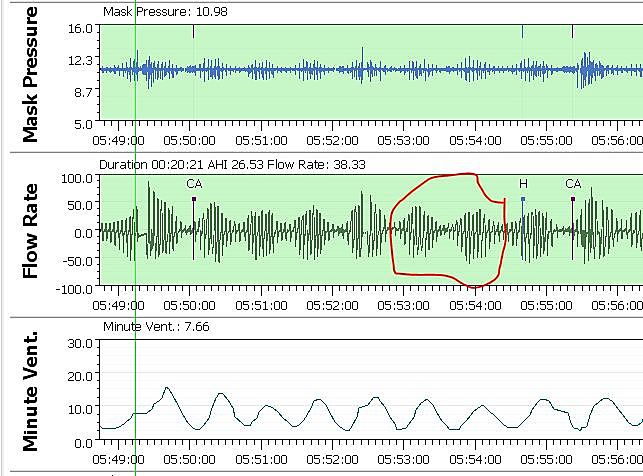Select the Flow Rate vertical graph title

tap(30, 232)
